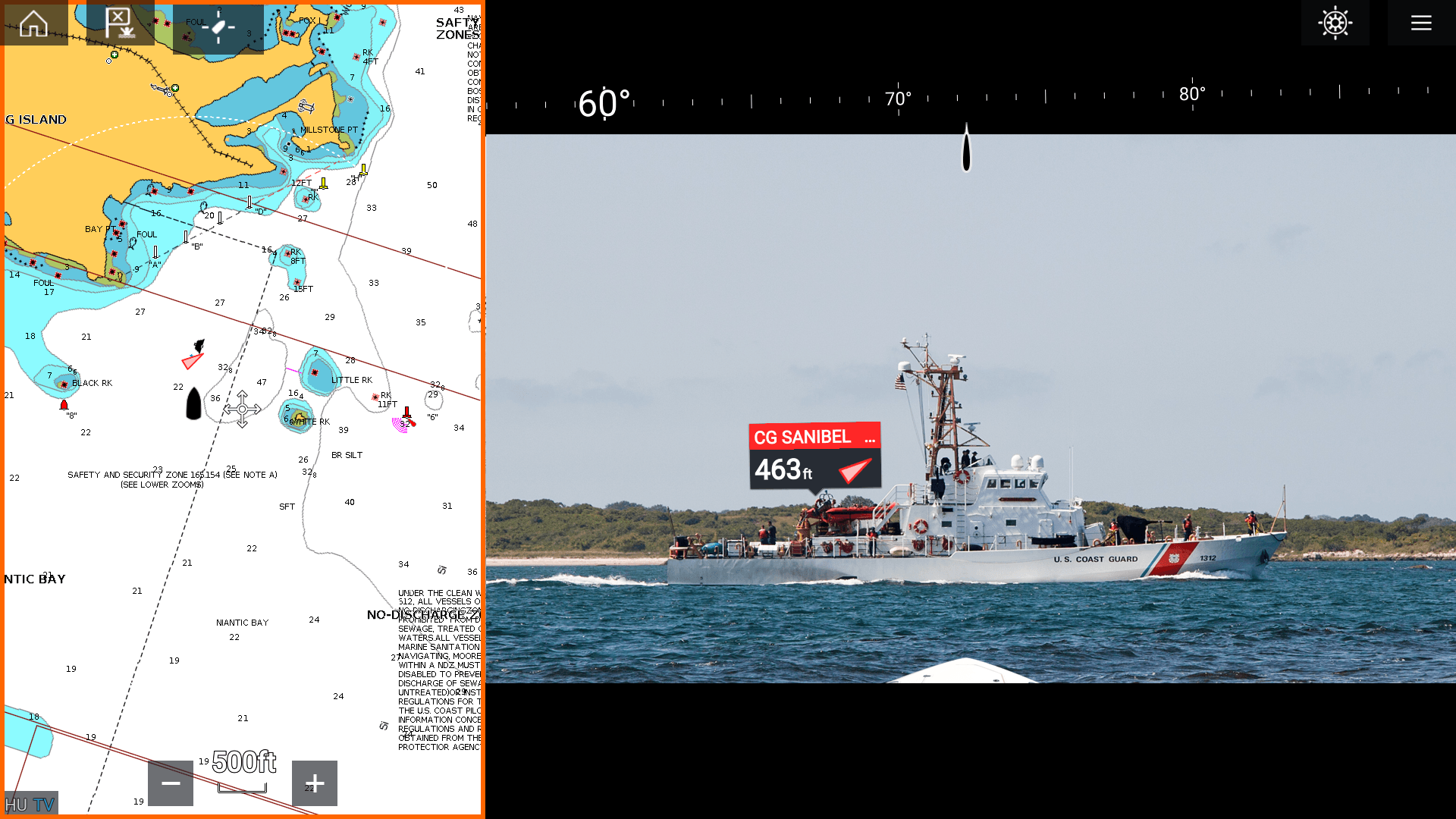The width and height of the screenshot is (1456, 819).
Task: Tap the 500ft chart scale indicator
Action: [x=243, y=763]
